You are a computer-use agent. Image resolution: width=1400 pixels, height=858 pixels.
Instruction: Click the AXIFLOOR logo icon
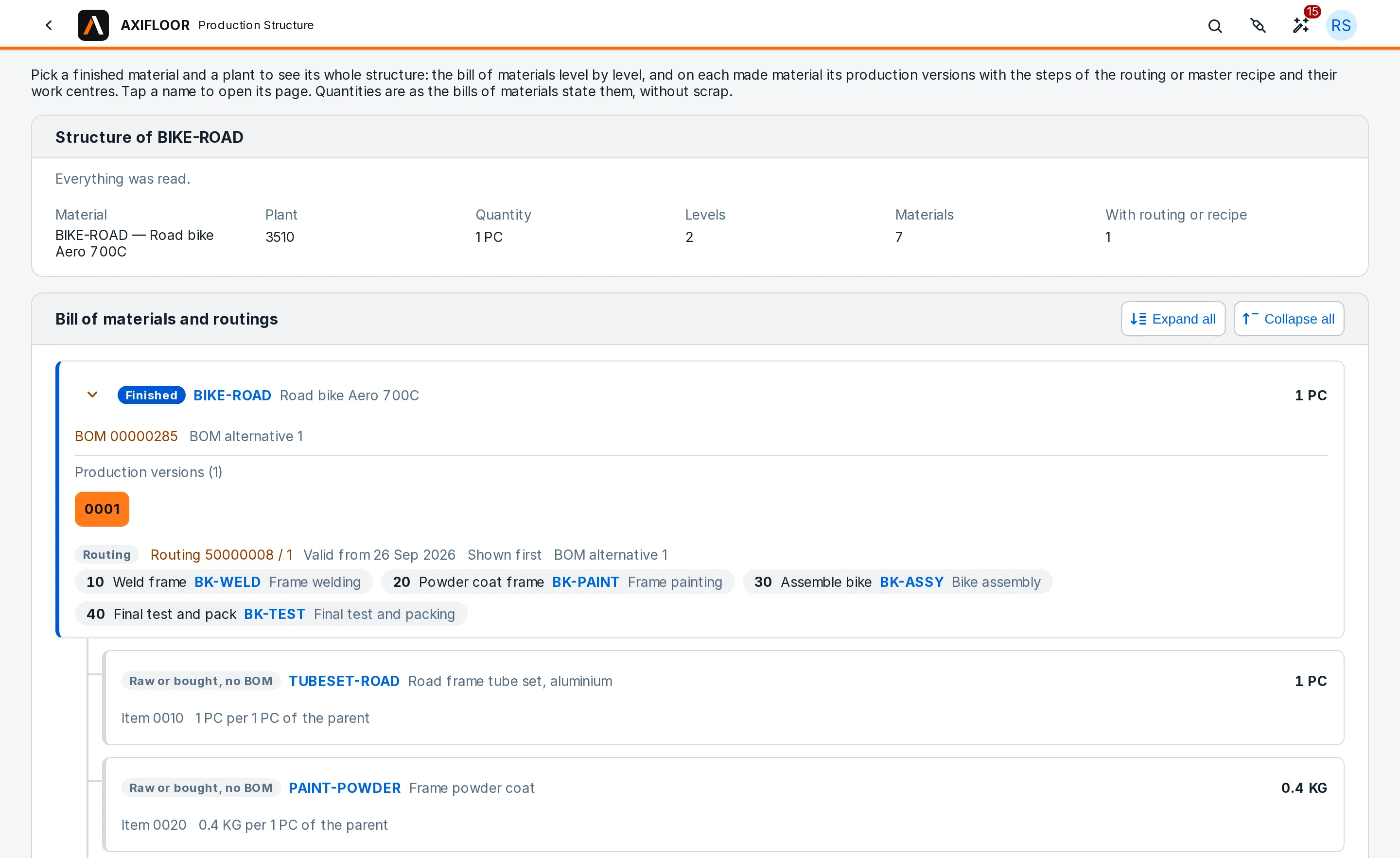tap(93, 26)
